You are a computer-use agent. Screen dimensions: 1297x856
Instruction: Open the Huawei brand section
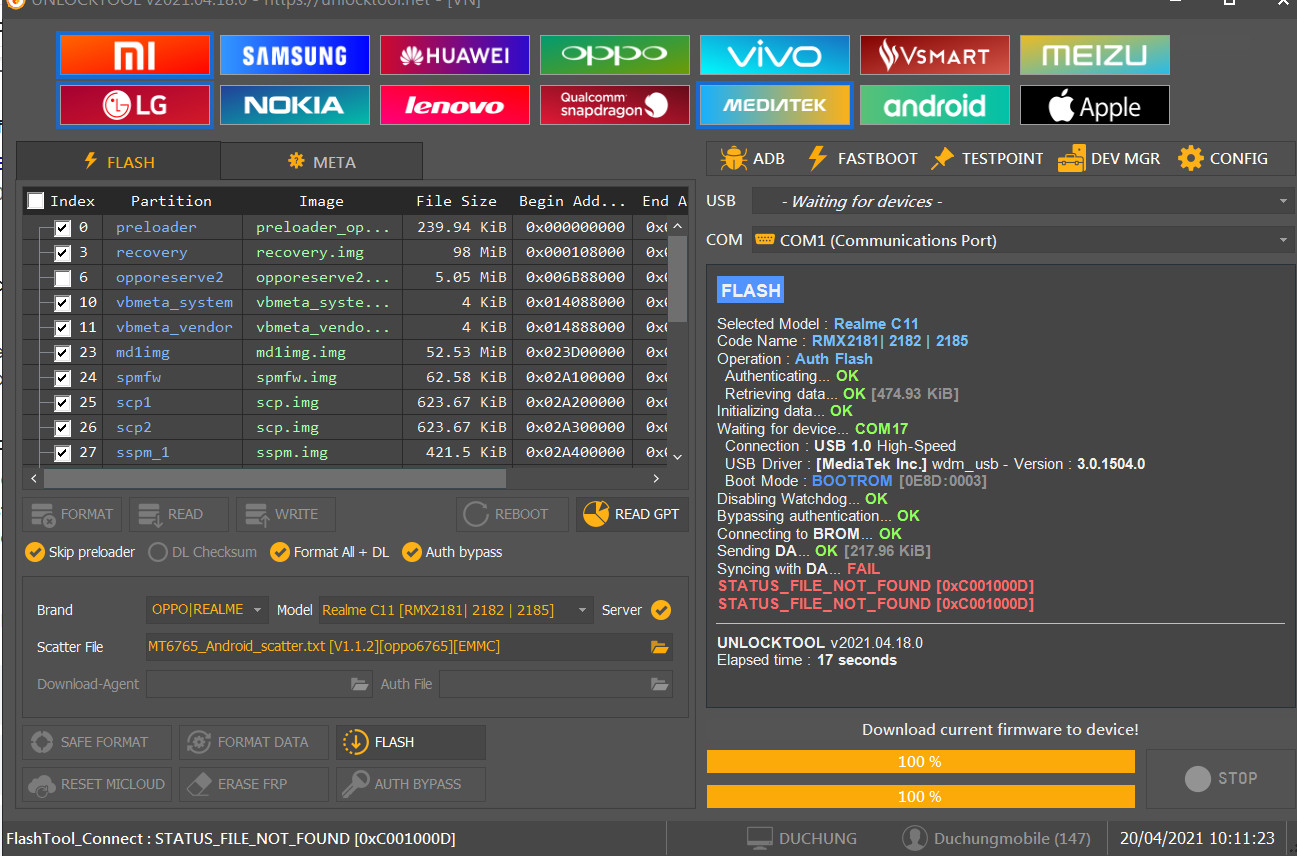pyautogui.click(x=455, y=55)
